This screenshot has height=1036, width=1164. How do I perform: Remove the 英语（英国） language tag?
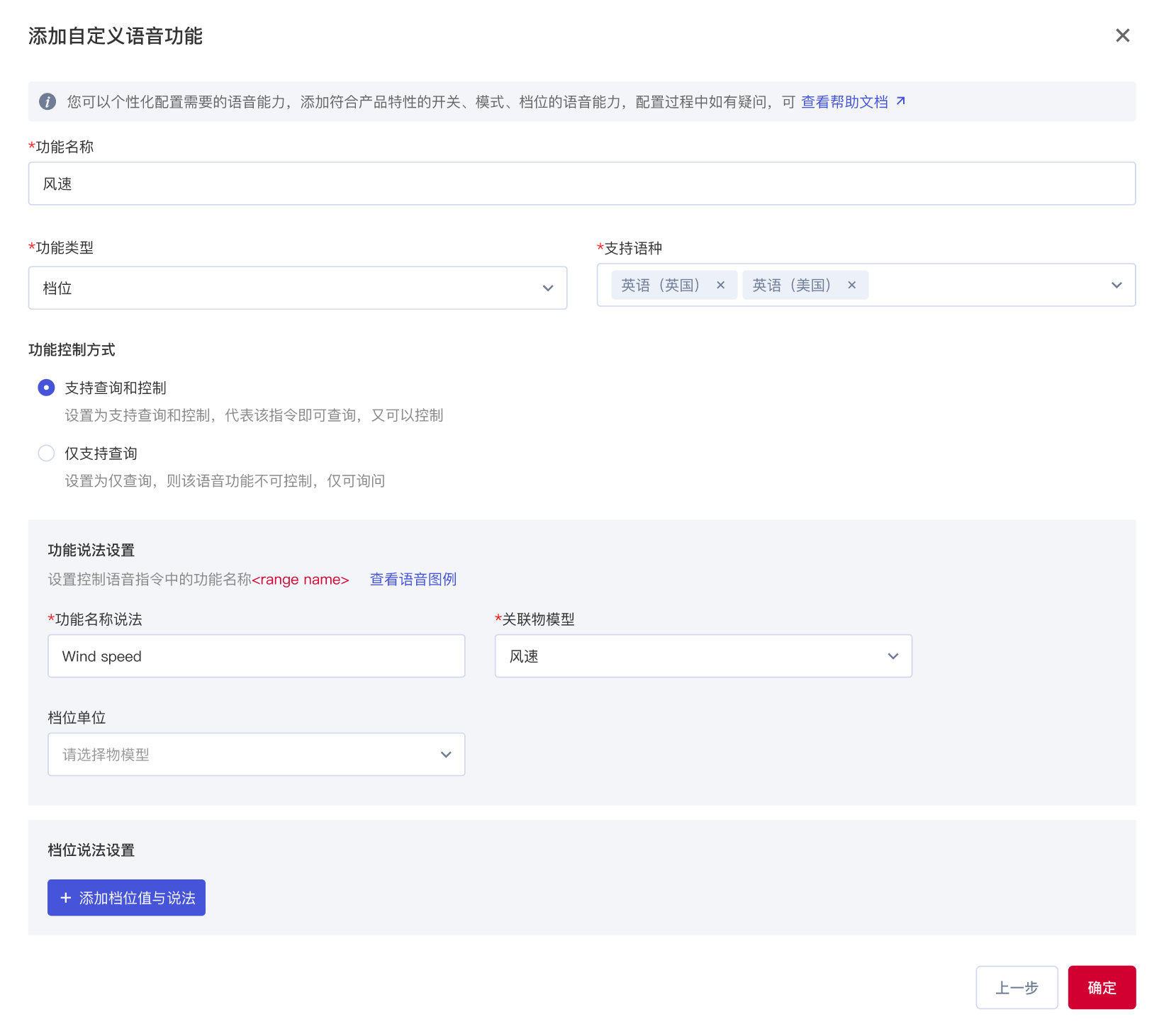(x=720, y=285)
